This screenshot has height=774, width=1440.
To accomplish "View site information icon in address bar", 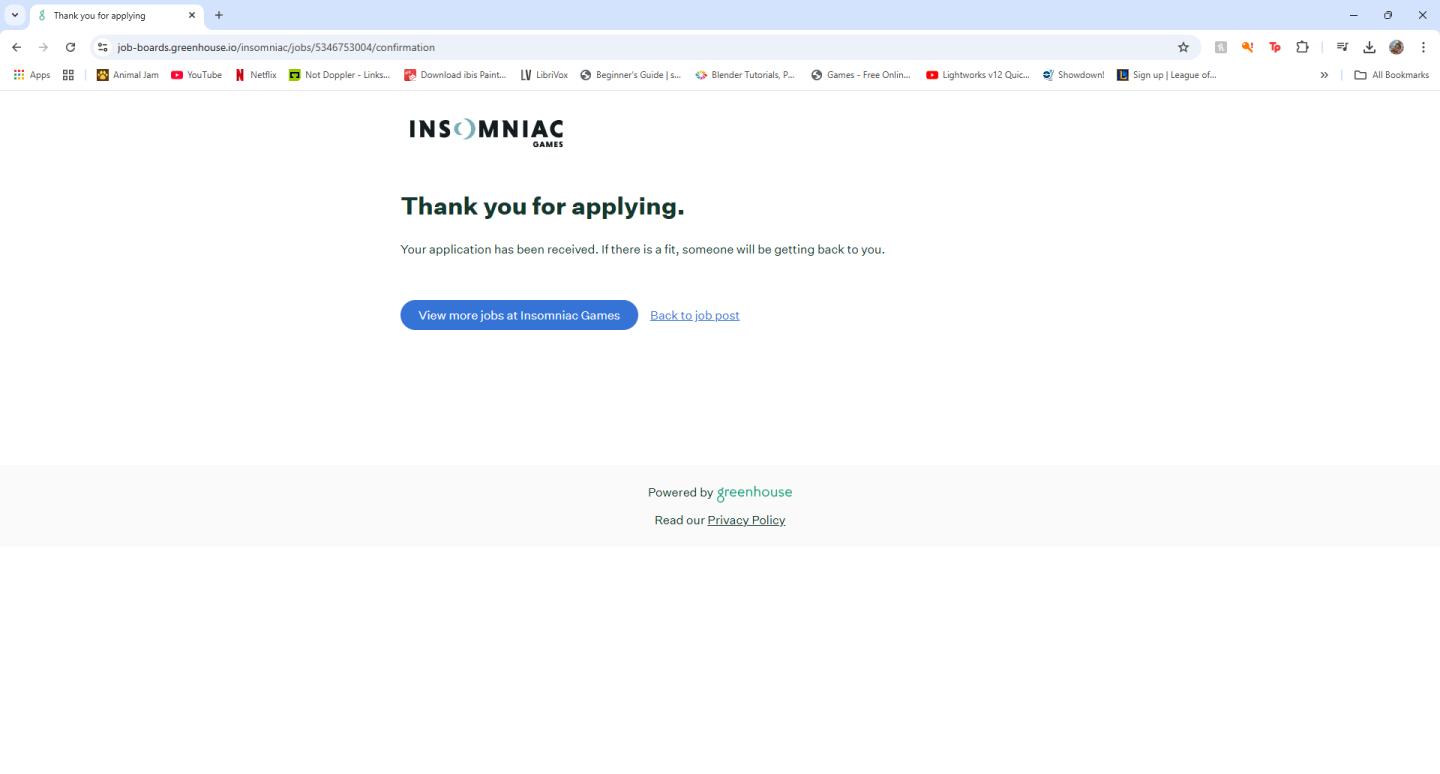I will pyautogui.click(x=102, y=47).
